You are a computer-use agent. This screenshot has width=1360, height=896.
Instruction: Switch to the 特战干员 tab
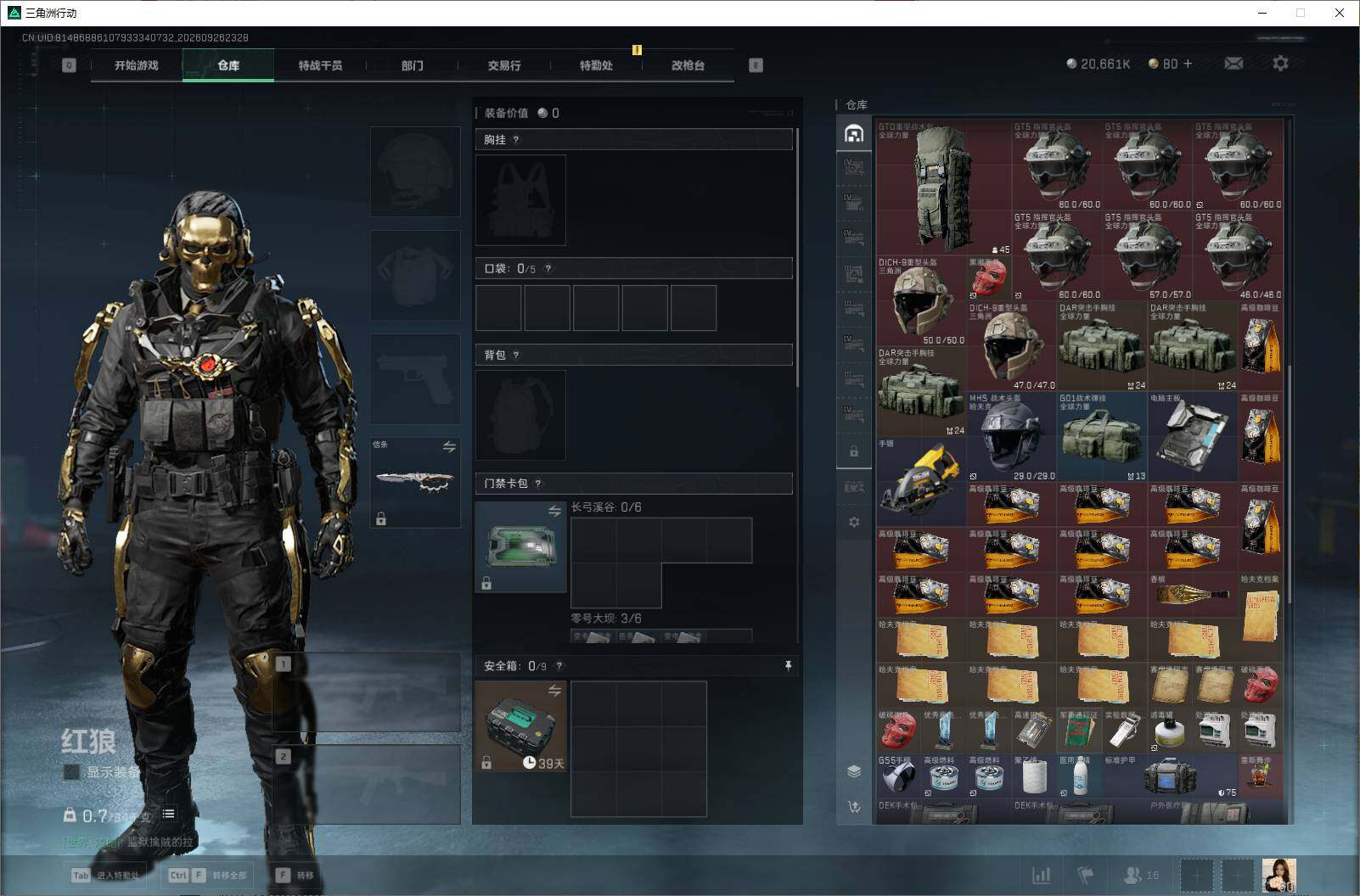320,65
